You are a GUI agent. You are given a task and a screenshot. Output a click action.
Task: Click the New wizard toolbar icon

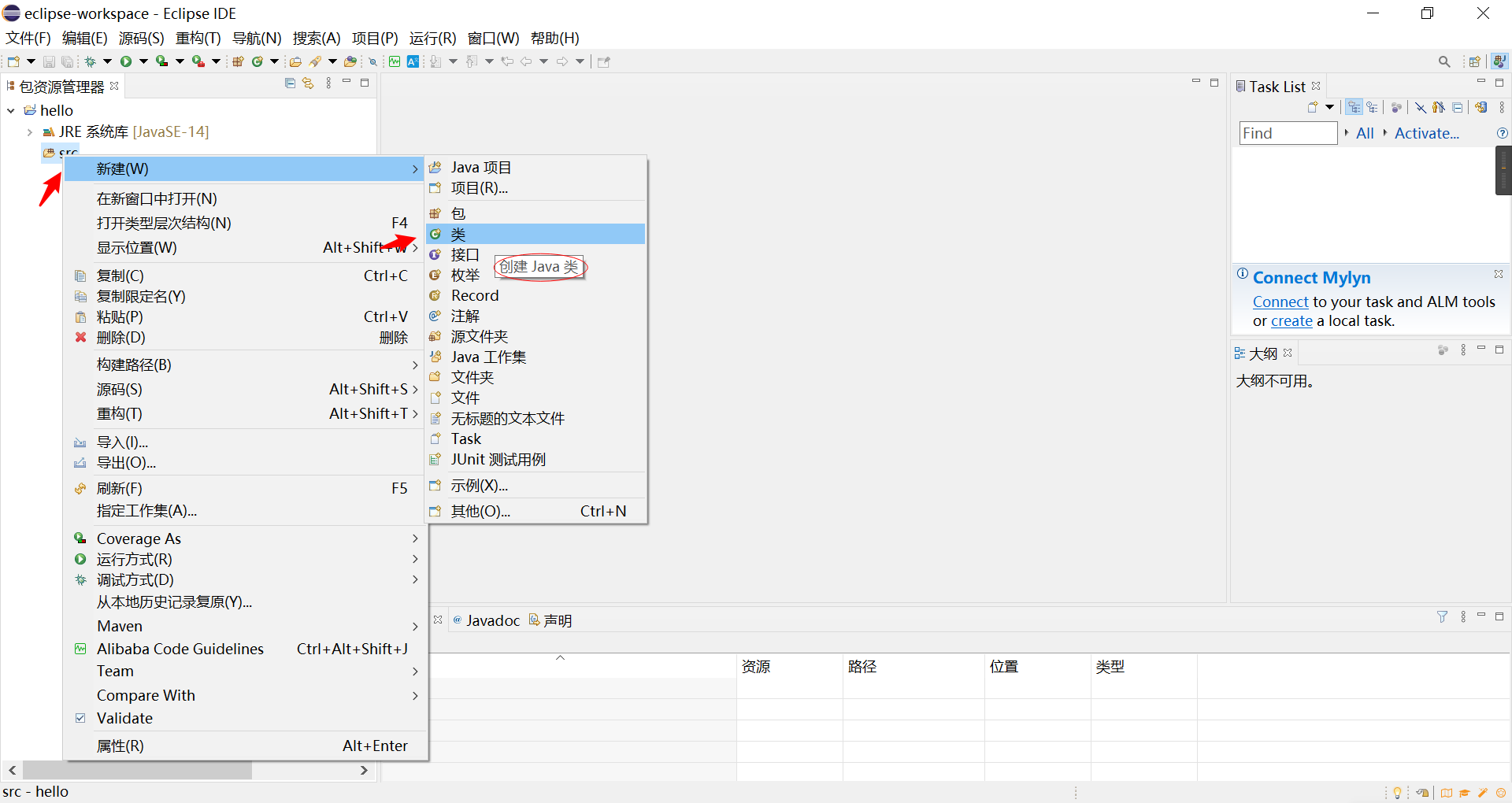[13, 61]
